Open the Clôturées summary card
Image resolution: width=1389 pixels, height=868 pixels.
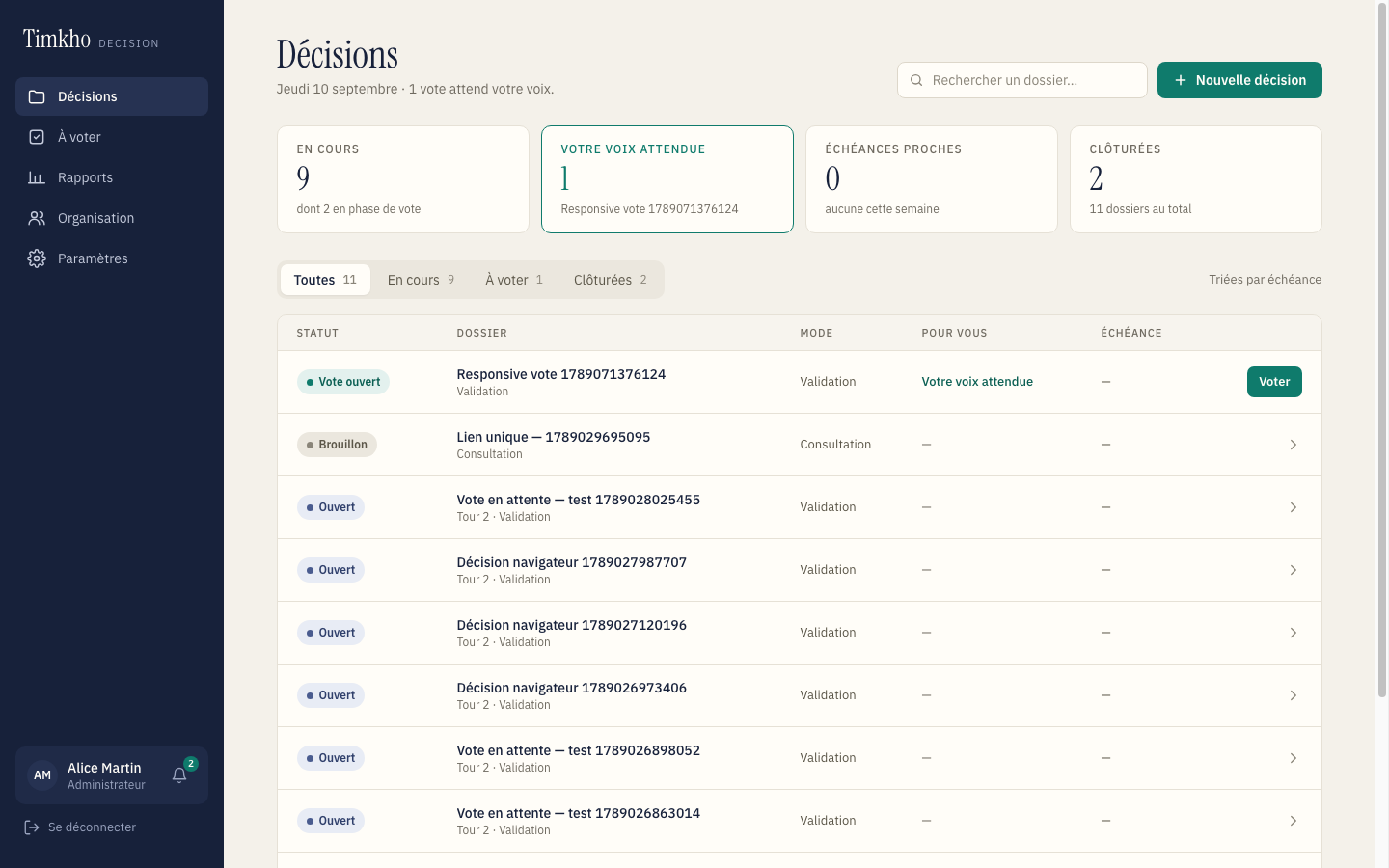(x=1196, y=179)
